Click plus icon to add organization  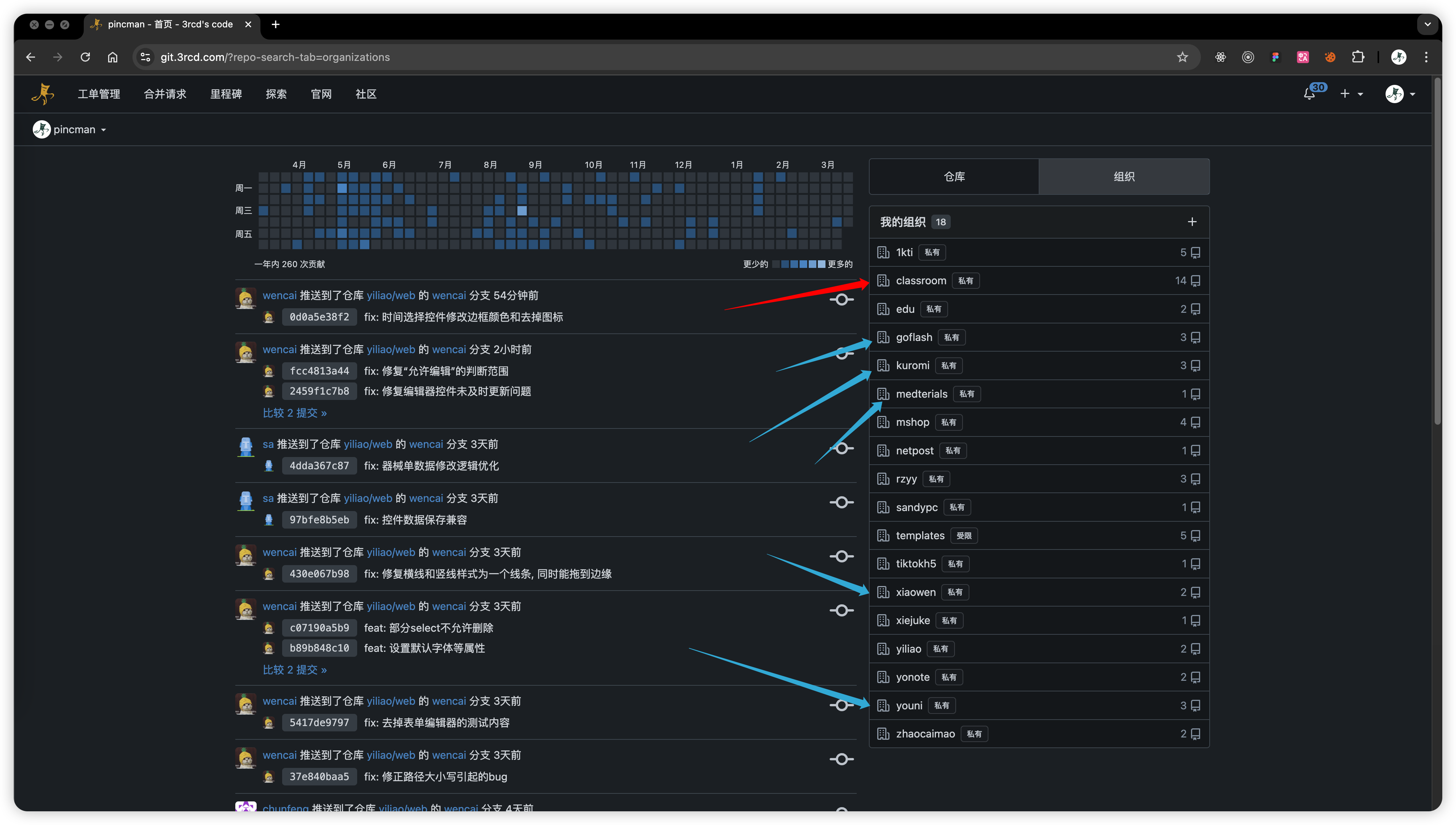click(x=1192, y=221)
